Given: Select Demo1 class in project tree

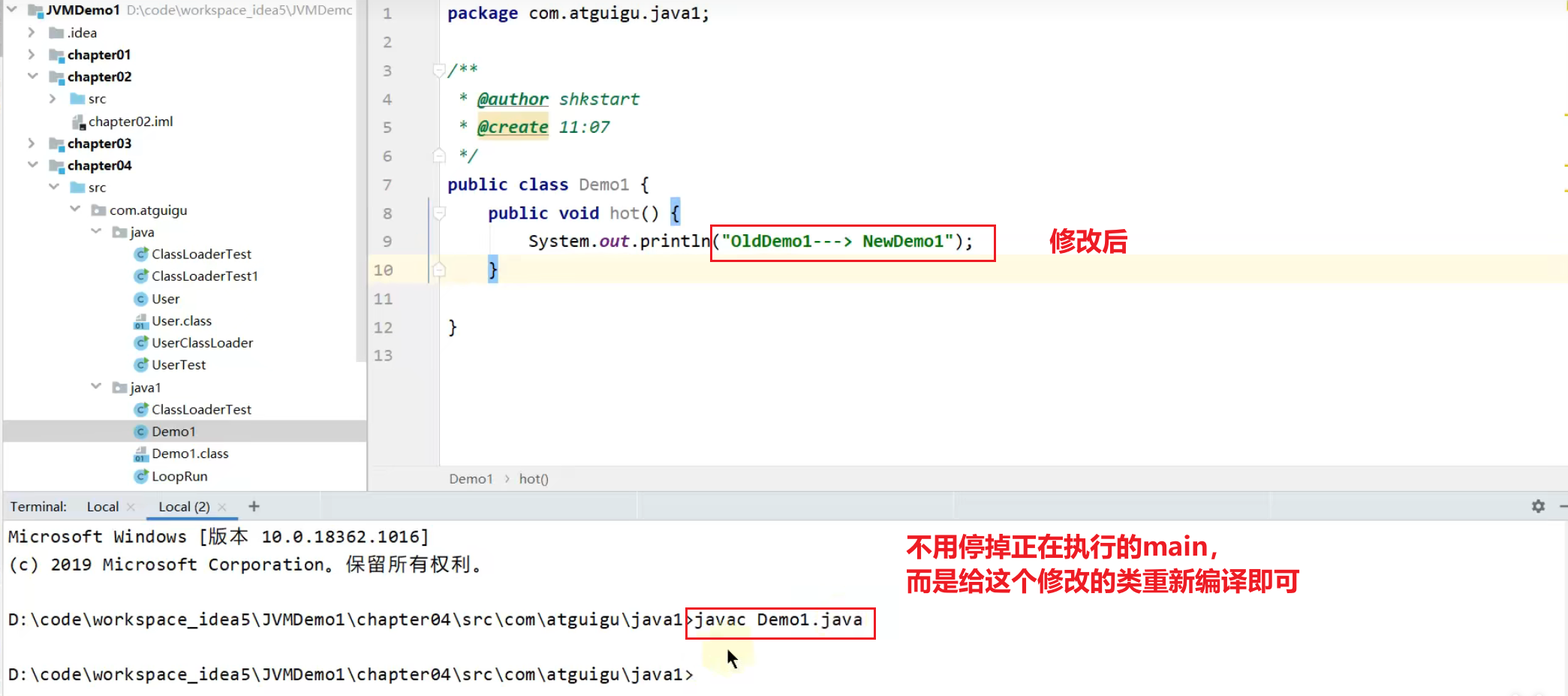Looking at the screenshot, I should (x=173, y=432).
